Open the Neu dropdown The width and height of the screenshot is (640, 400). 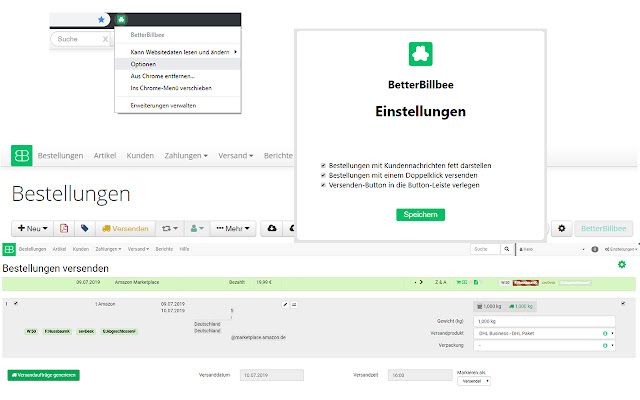[33, 228]
